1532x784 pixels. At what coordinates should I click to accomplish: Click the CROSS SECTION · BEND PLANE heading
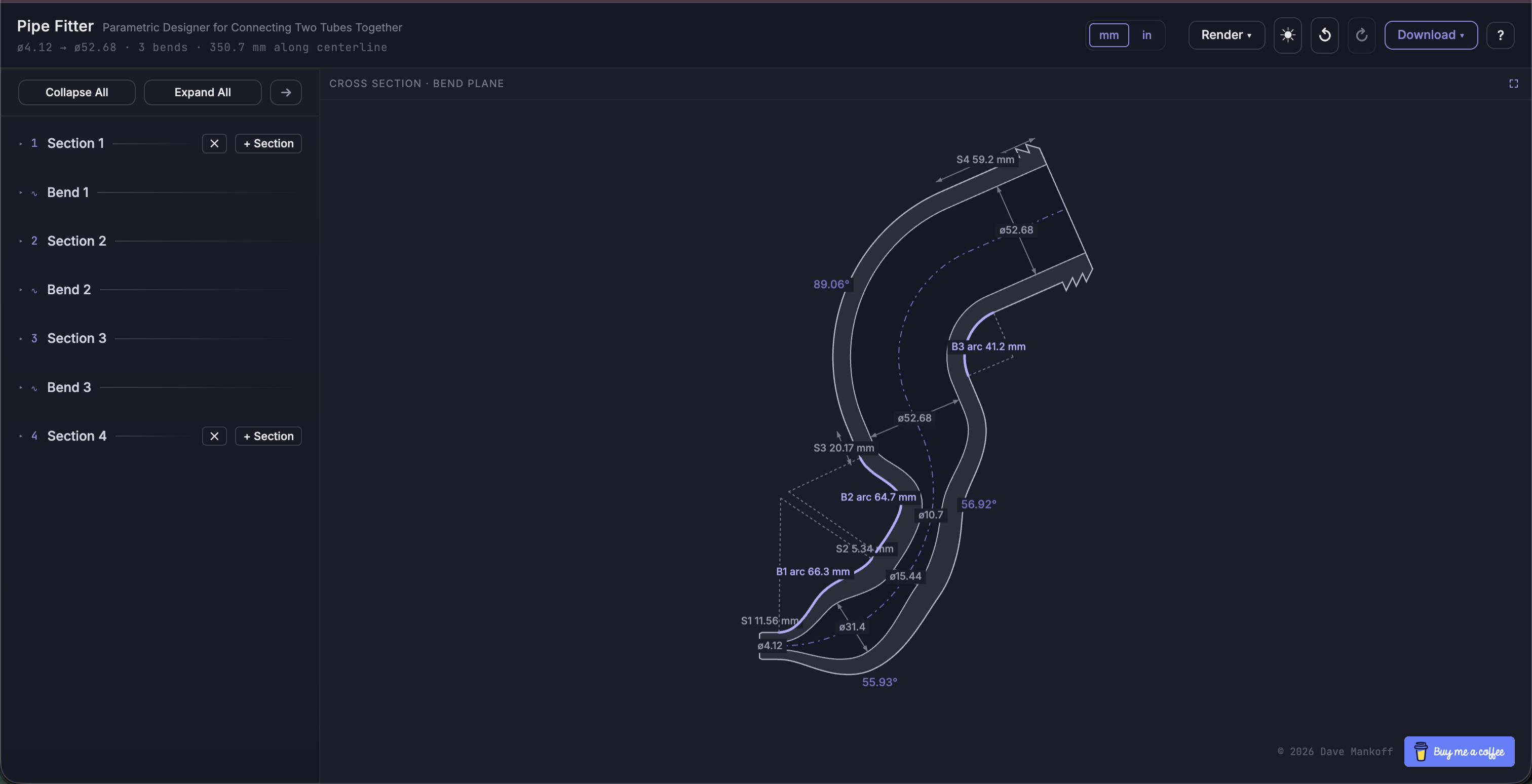(x=416, y=84)
